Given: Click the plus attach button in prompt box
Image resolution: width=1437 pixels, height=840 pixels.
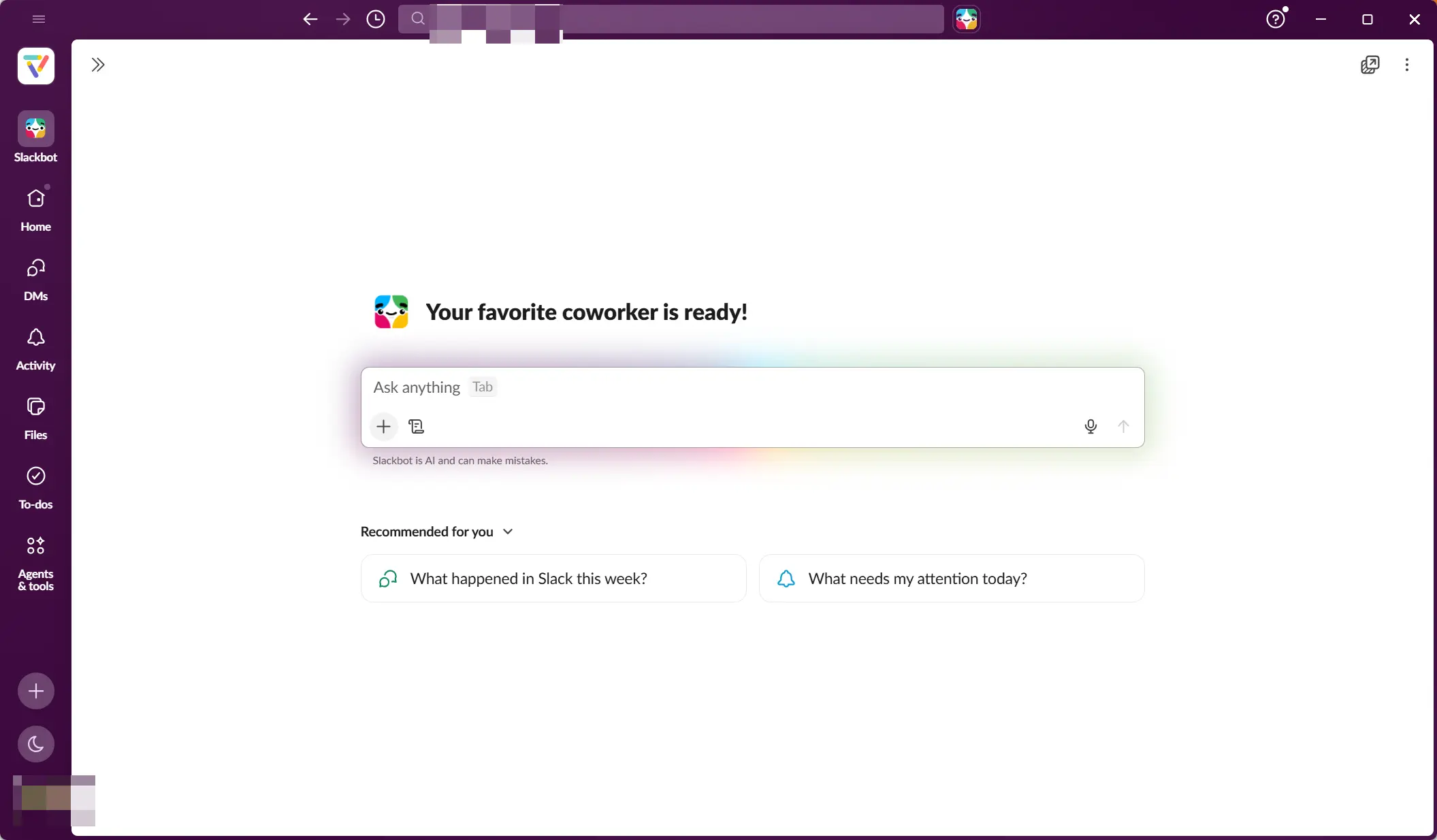Looking at the screenshot, I should (x=384, y=427).
